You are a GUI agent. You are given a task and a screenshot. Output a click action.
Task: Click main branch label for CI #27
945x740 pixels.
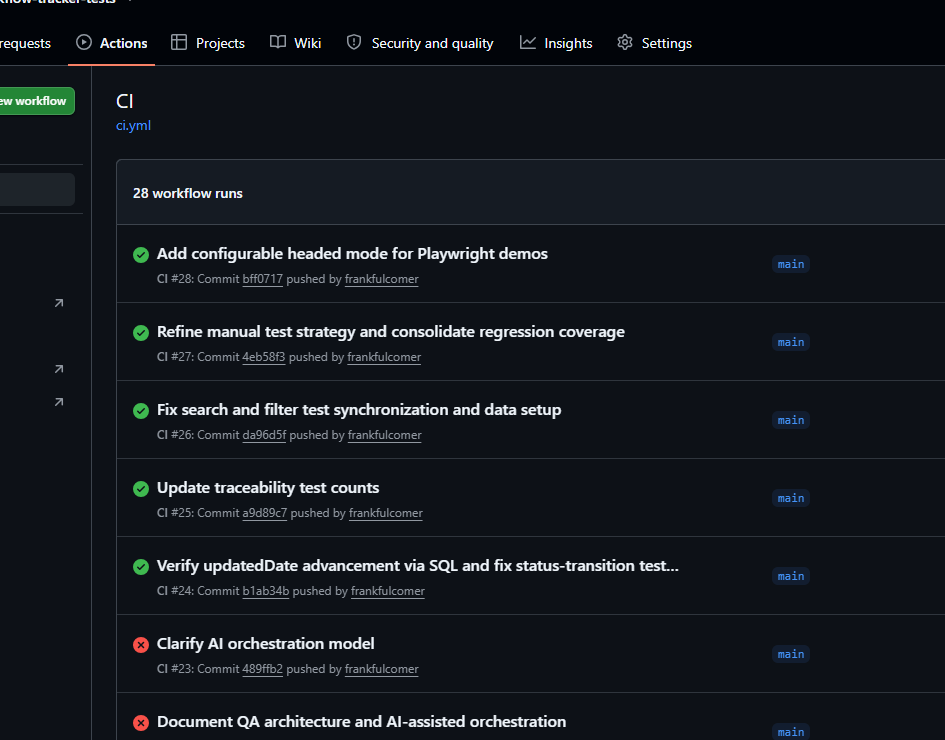pyautogui.click(x=791, y=342)
